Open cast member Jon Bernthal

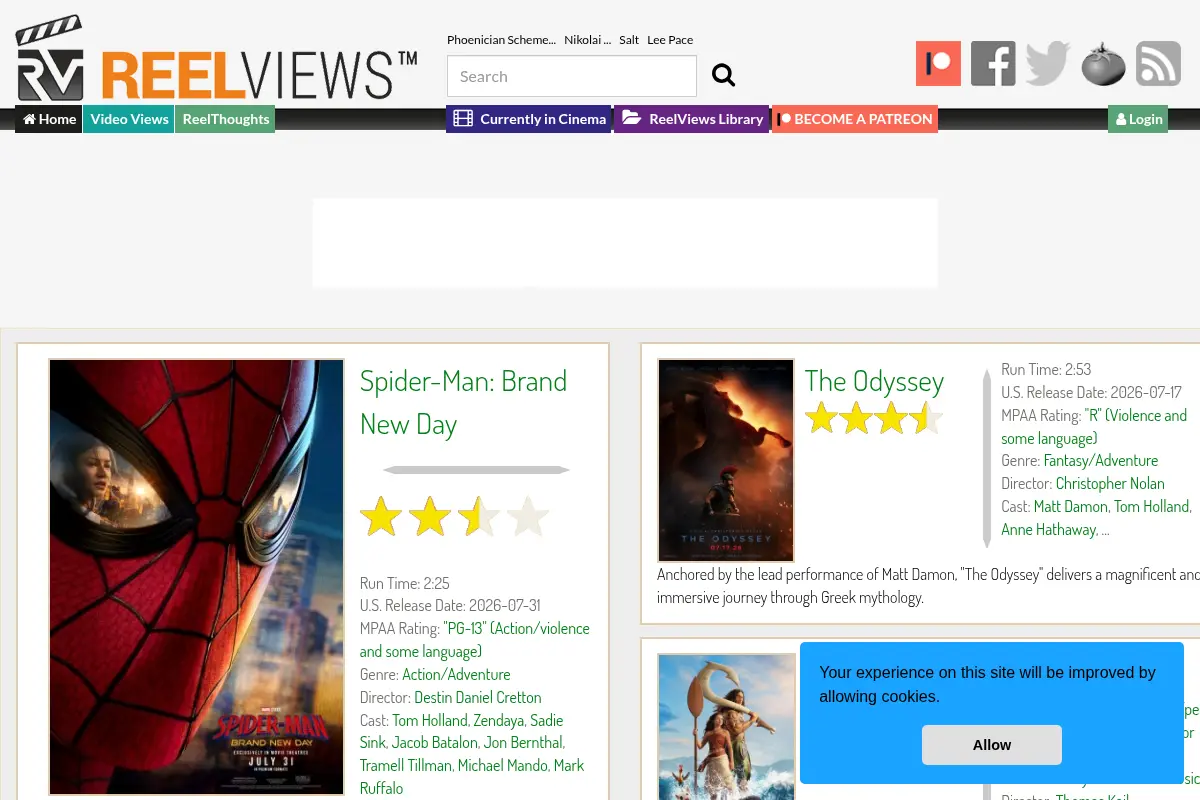[x=523, y=743]
